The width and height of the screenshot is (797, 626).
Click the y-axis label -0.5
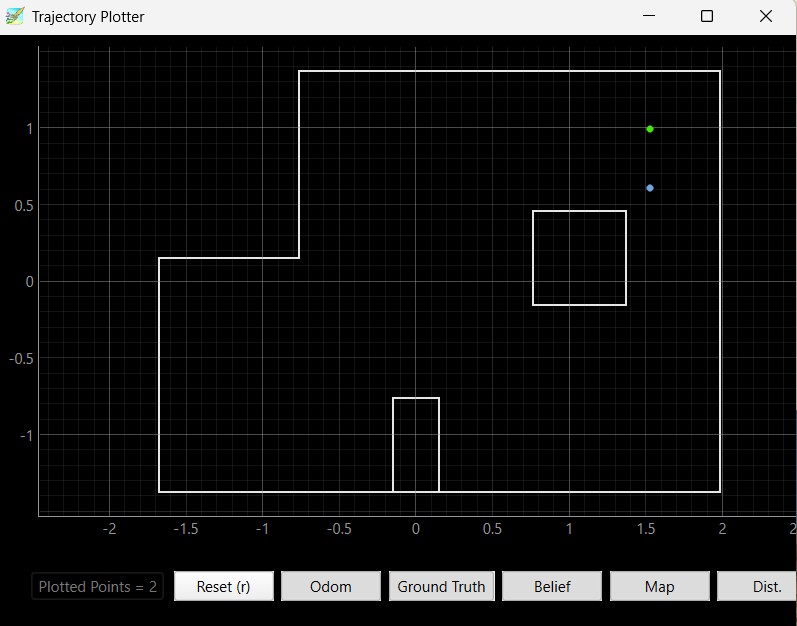[x=21, y=359]
